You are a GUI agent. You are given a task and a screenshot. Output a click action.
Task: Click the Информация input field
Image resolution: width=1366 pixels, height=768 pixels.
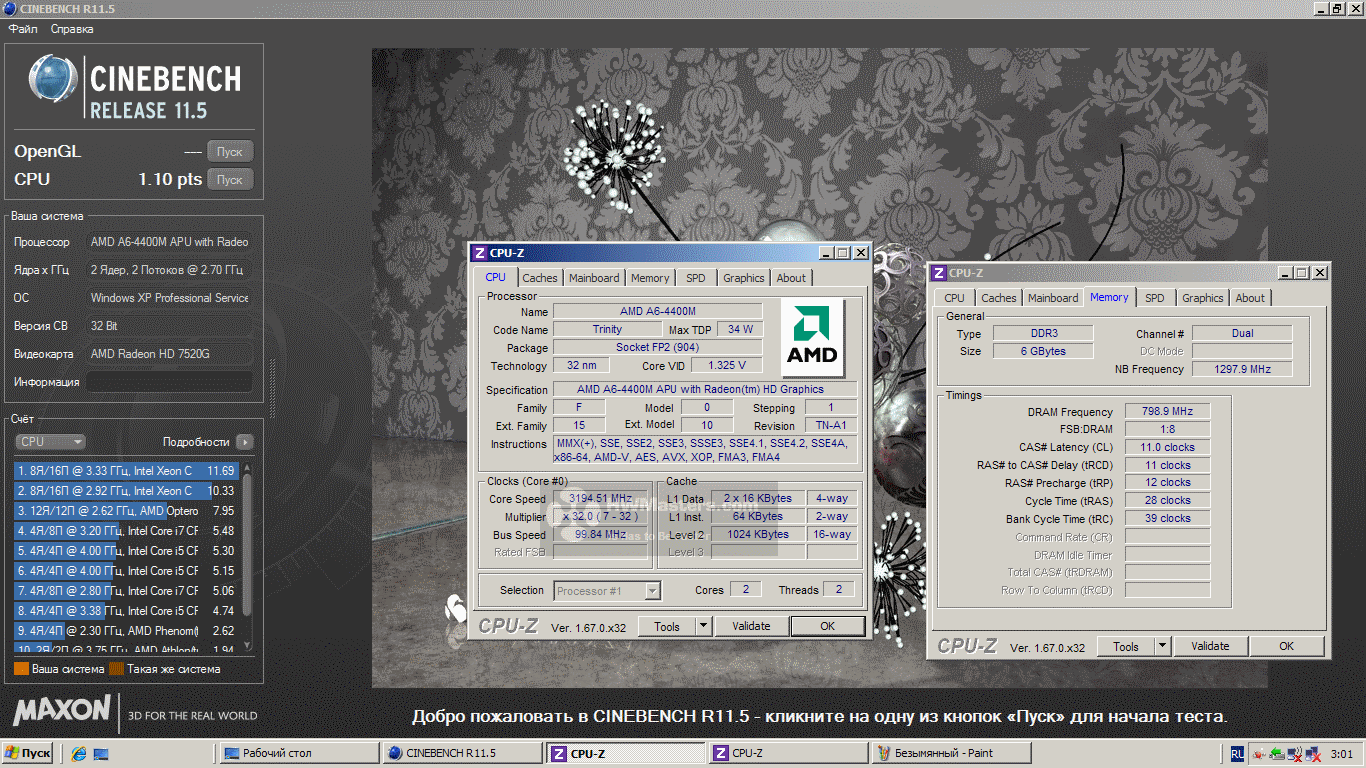coord(169,382)
